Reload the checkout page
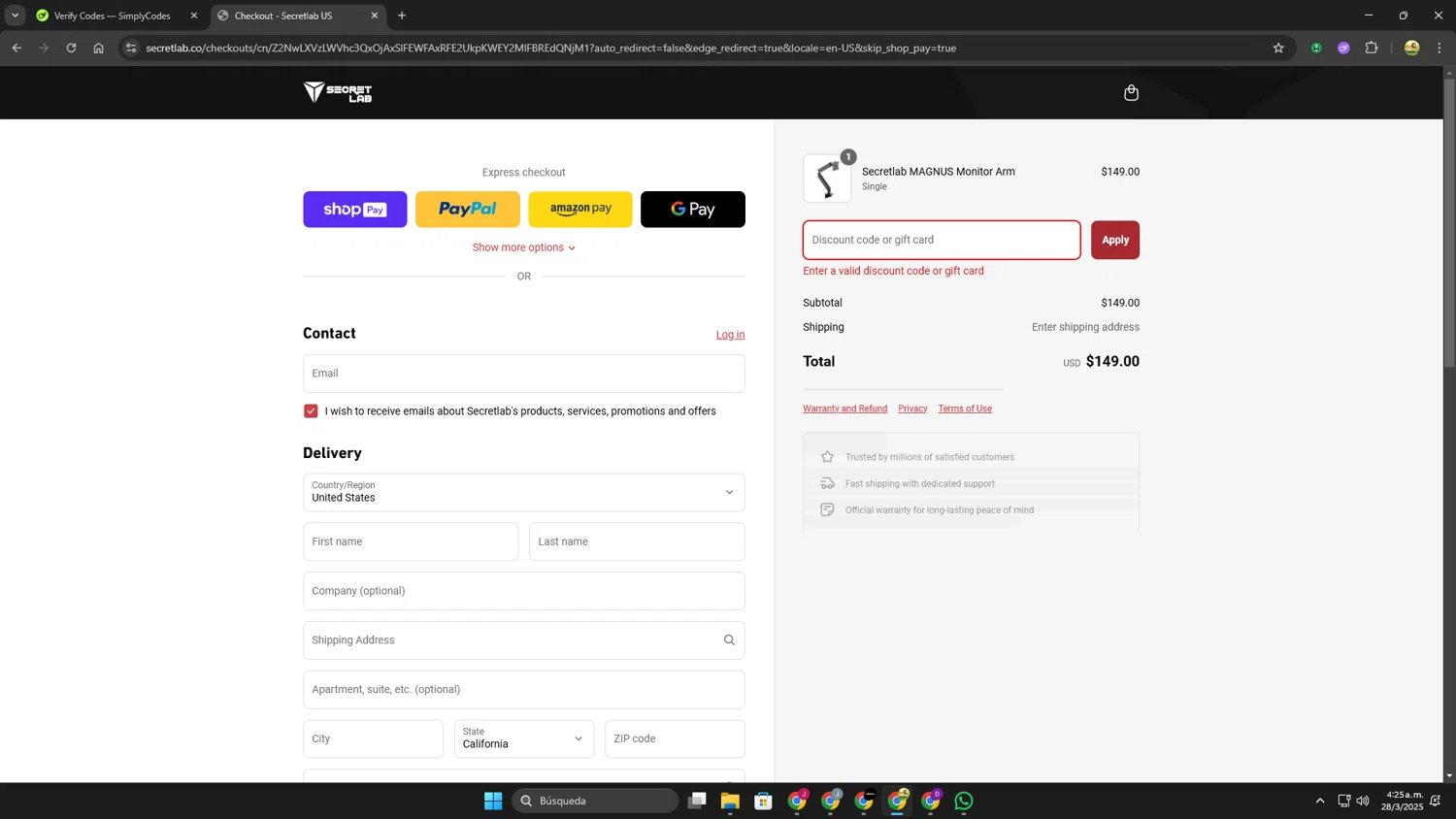The height and width of the screenshot is (819, 1456). tap(71, 48)
